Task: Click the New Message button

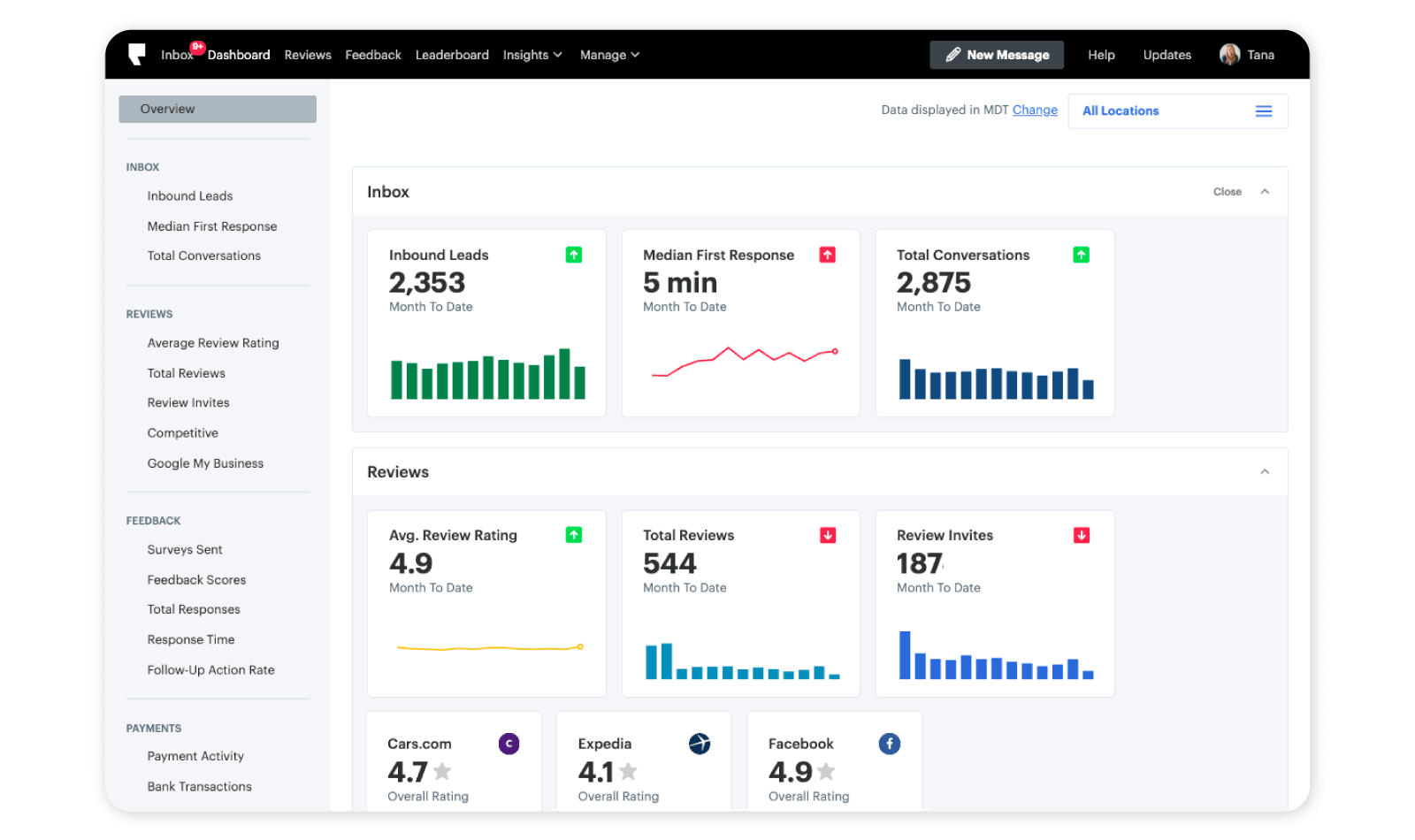Action: (x=997, y=54)
